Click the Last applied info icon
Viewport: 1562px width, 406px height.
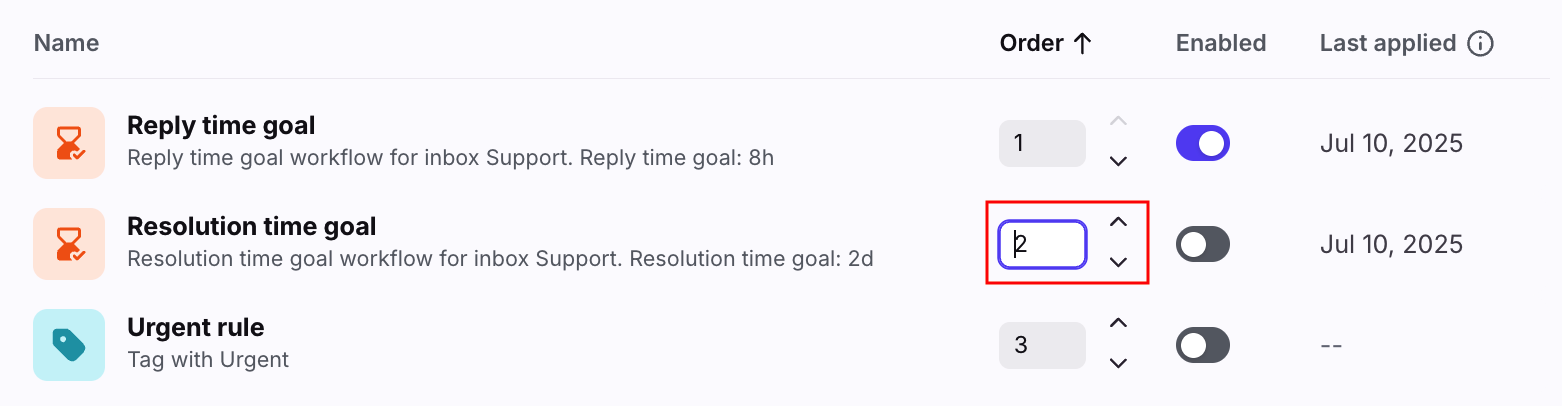click(1480, 43)
